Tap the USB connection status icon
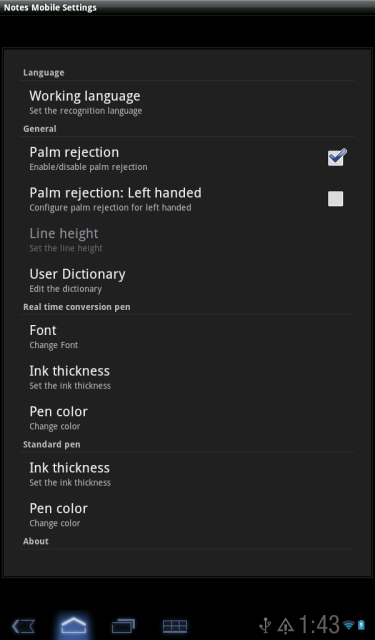 (x=265, y=625)
